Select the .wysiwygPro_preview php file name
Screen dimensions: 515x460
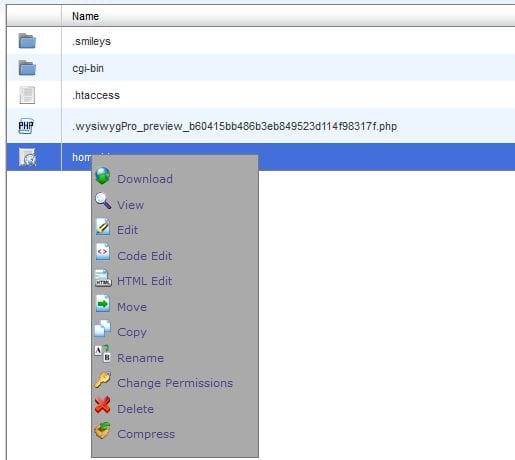point(234,126)
